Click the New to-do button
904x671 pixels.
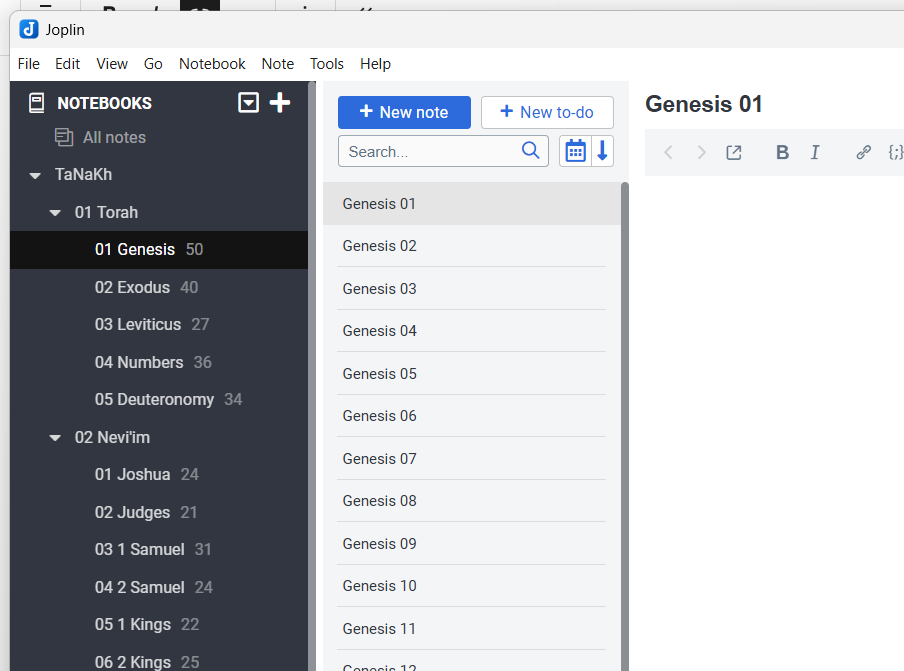(547, 112)
